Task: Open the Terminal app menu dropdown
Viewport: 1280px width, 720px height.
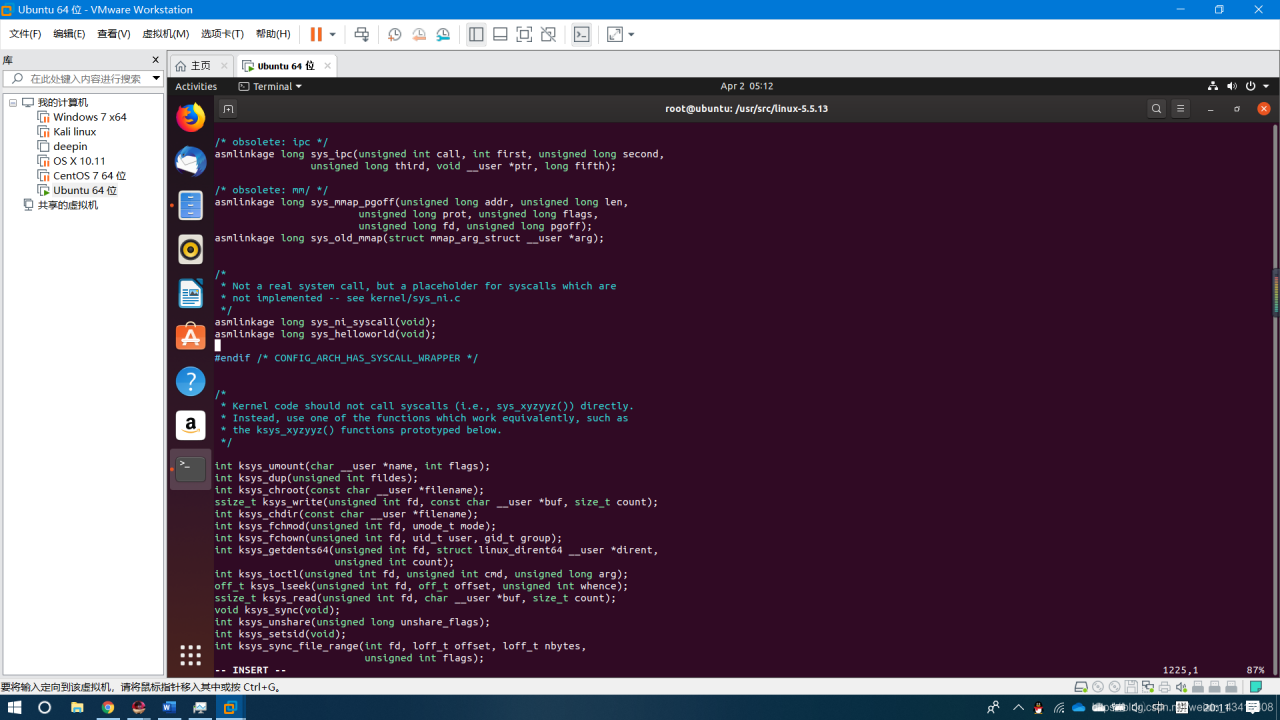Action: coord(270,86)
